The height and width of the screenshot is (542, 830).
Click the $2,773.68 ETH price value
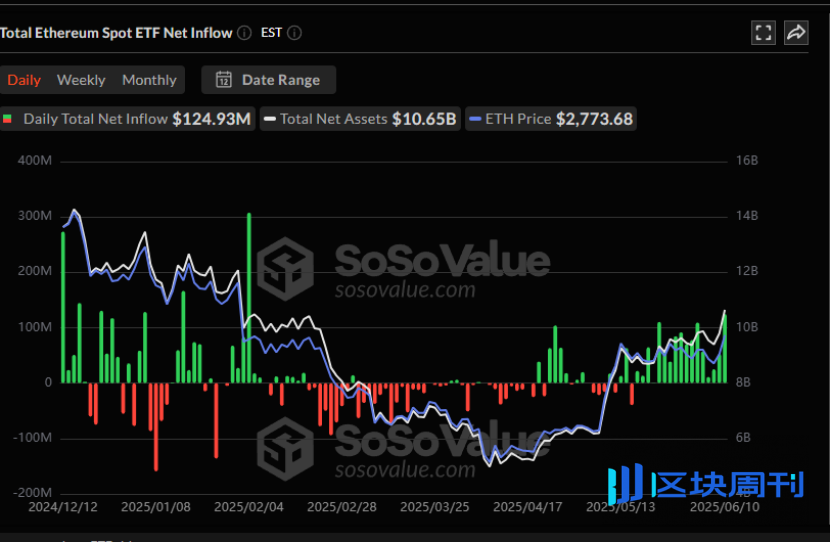tap(594, 119)
